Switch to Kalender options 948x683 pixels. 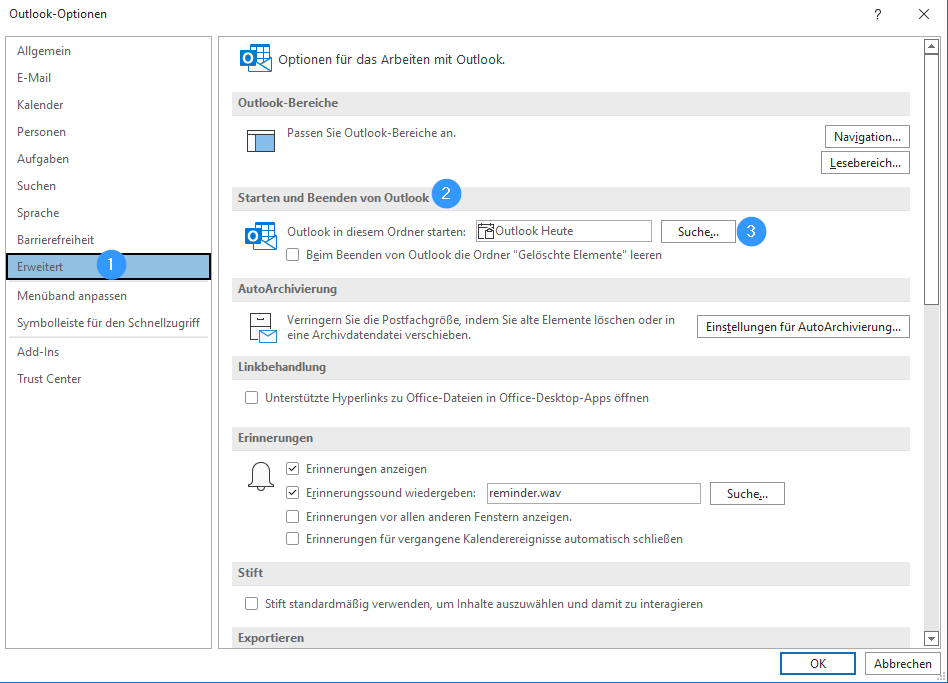(x=109, y=105)
